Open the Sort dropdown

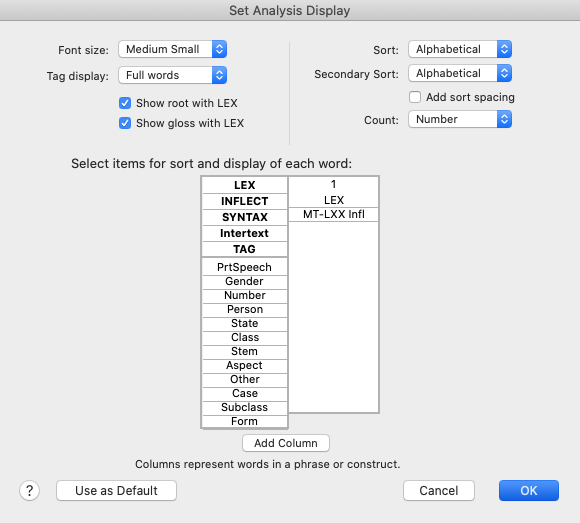click(460, 49)
